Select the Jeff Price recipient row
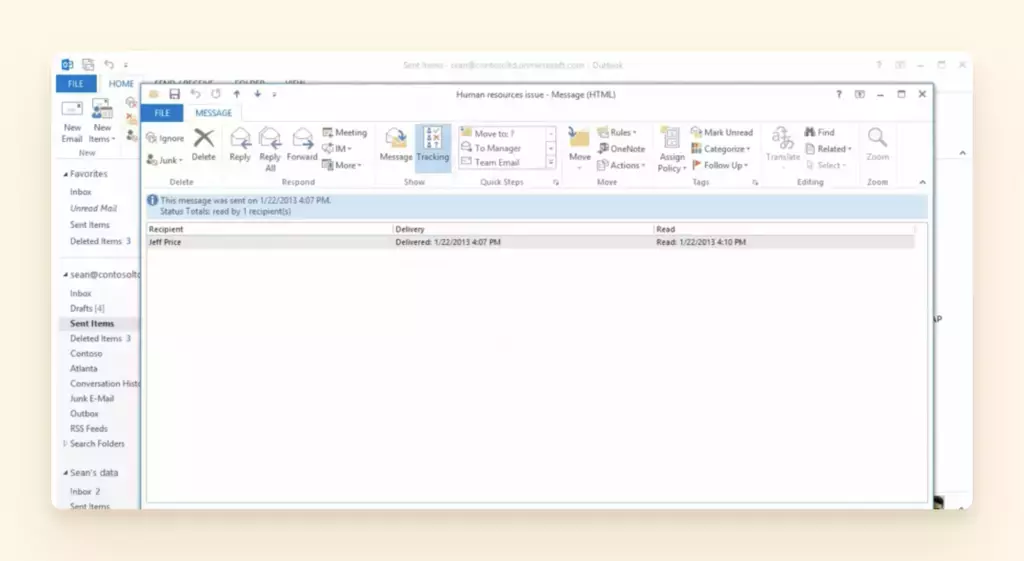Viewport: 1024px width, 561px height. click(x=530, y=242)
